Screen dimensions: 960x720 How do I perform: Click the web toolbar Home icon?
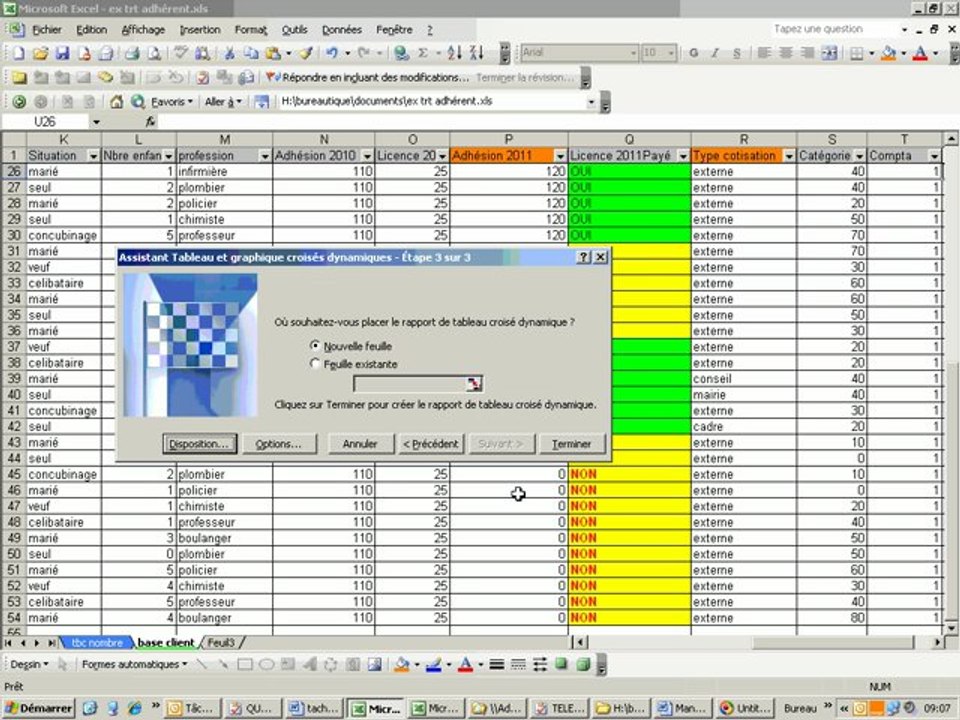[116, 102]
